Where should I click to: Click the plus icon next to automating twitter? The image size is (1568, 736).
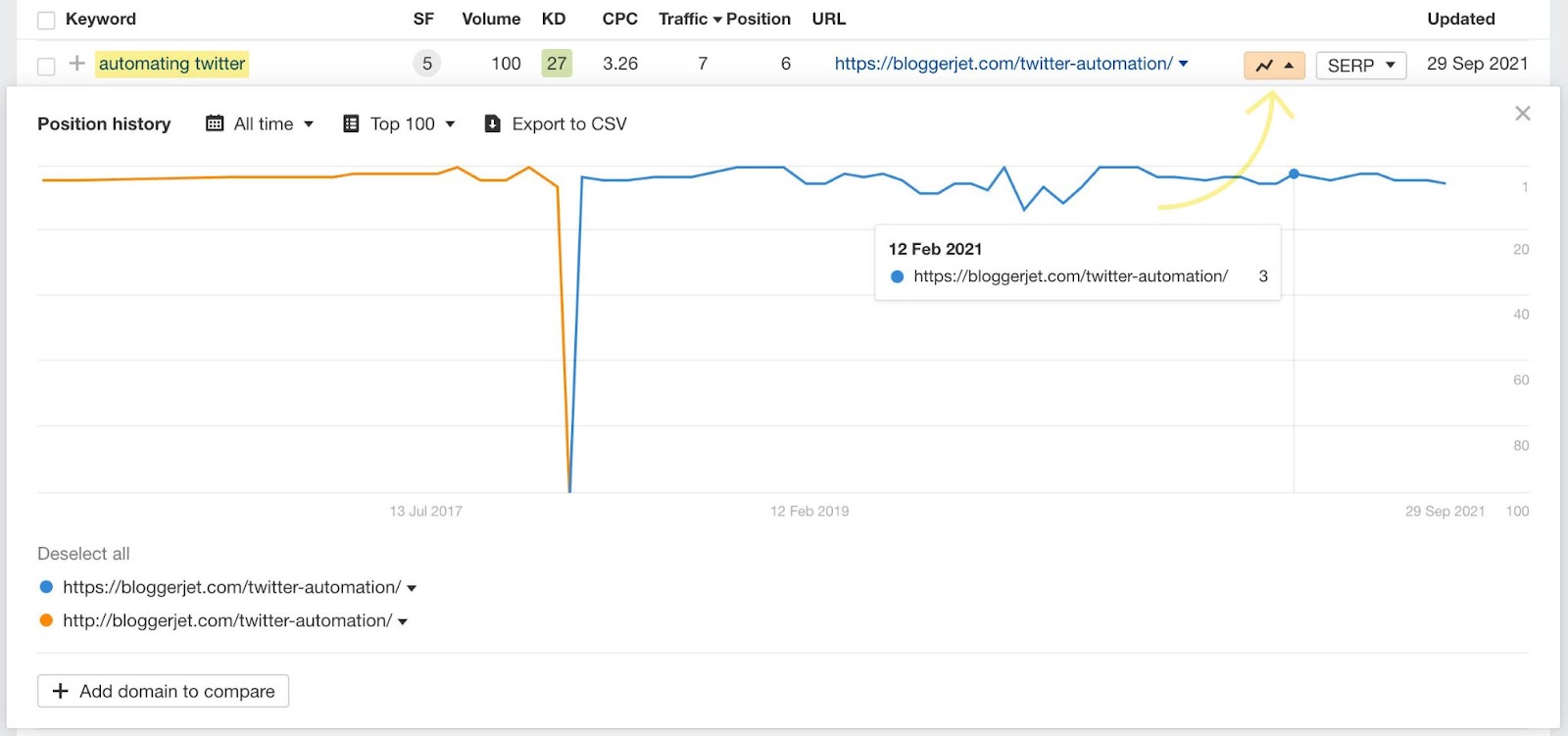[75, 64]
